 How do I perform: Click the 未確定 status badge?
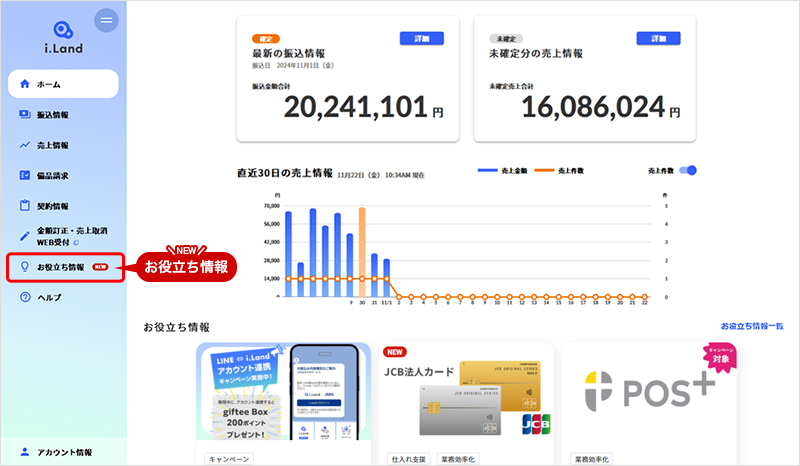[x=506, y=39]
